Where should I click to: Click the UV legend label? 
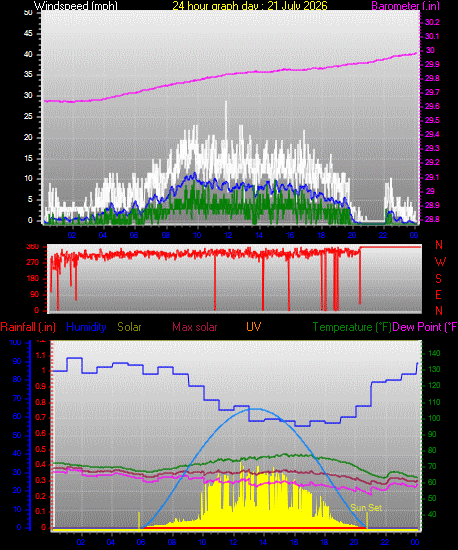253,327
